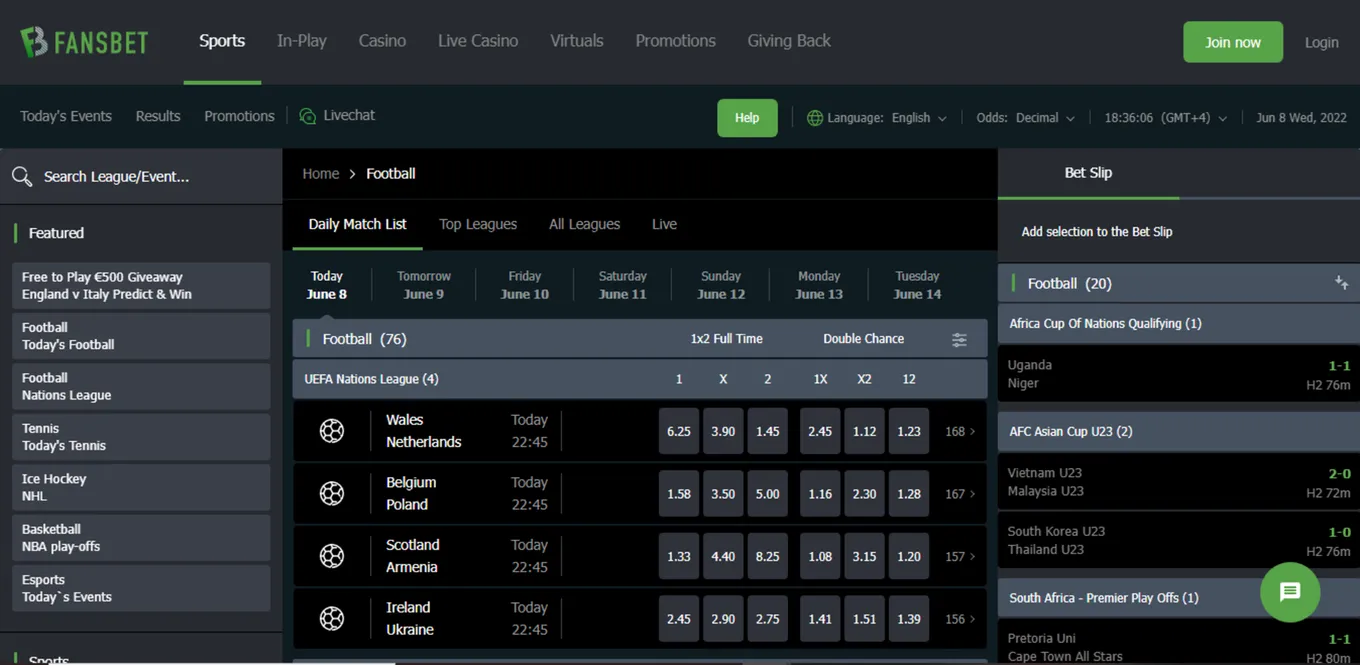The width and height of the screenshot is (1360, 665).
Task: Open the Results link
Action: click(x=158, y=116)
